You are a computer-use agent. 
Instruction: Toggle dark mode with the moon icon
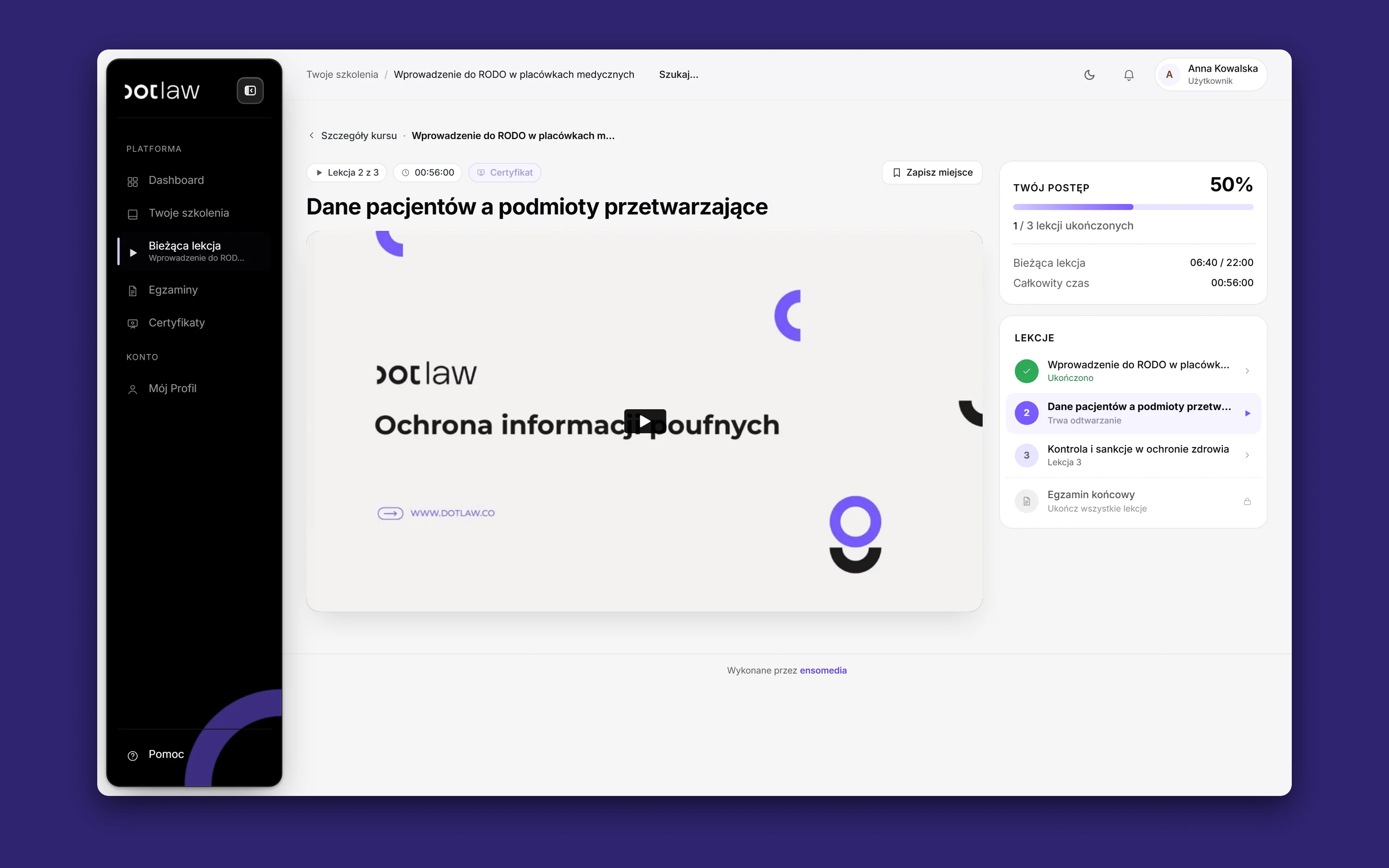[x=1089, y=75]
